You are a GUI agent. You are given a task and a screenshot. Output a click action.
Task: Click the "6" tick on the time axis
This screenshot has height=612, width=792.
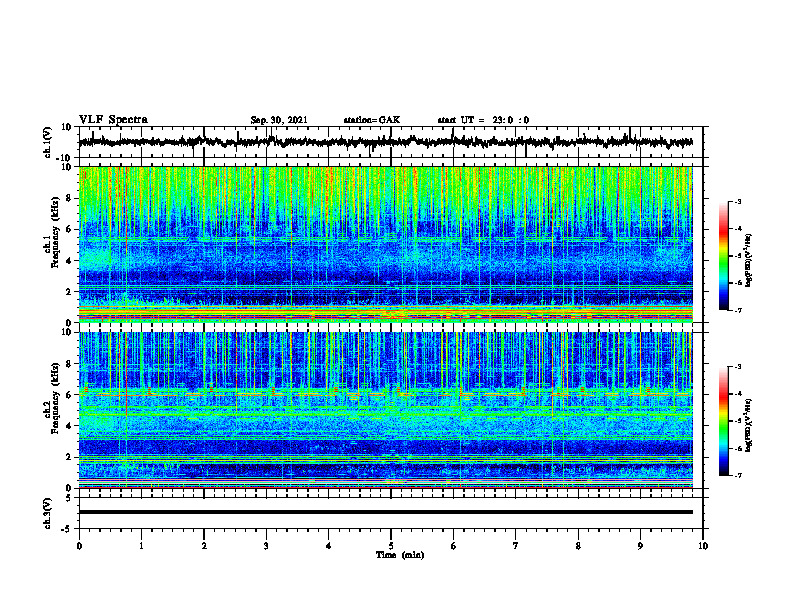click(454, 546)
